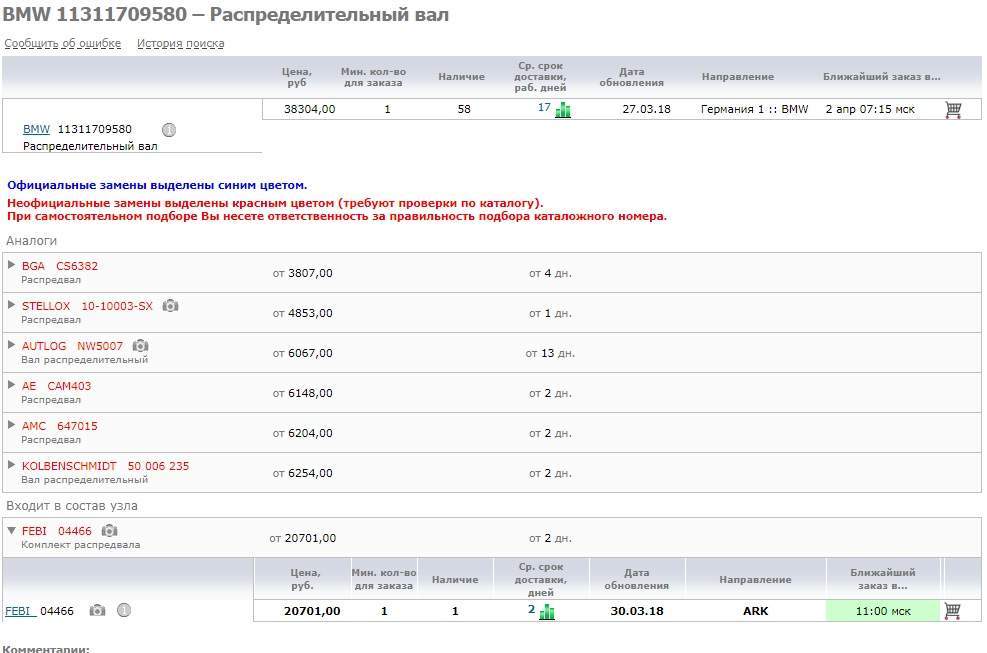View photo of STELLOX 10-10003-SX
The height and width of the screenshot is (653, 987).
coord(170,306)
